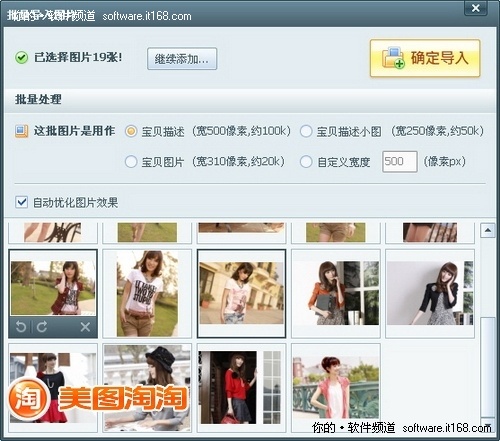Select the 自定义宽度 radio option
500x441 pixels.
click(306, 162)
